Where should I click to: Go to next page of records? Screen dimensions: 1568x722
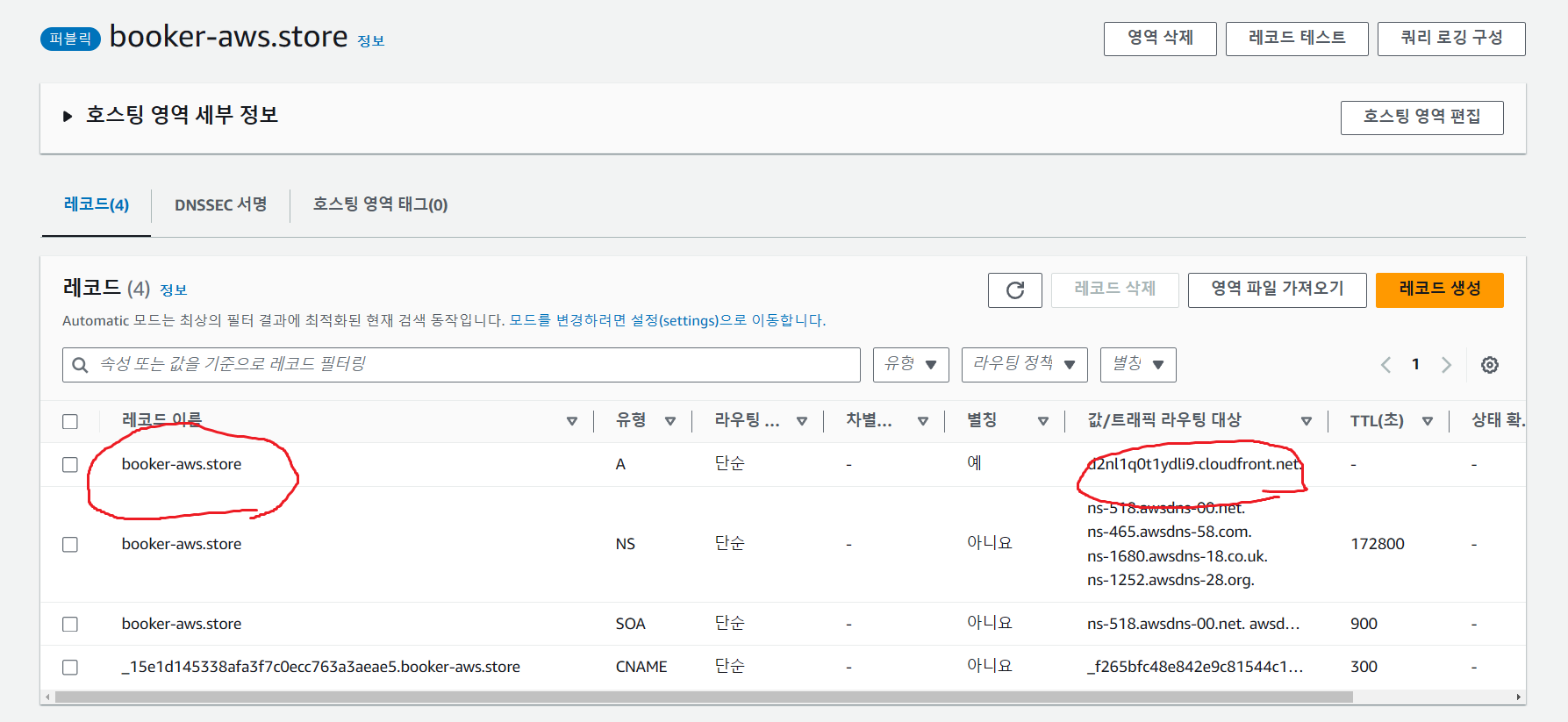[x=1446, y=365]
